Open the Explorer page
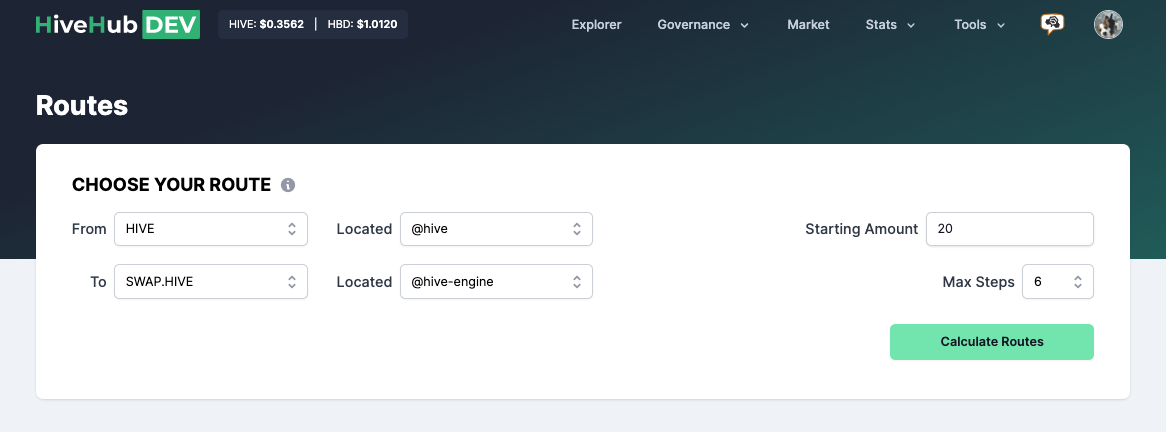This screenshot has height=432, width=1166. click(596, 25)
